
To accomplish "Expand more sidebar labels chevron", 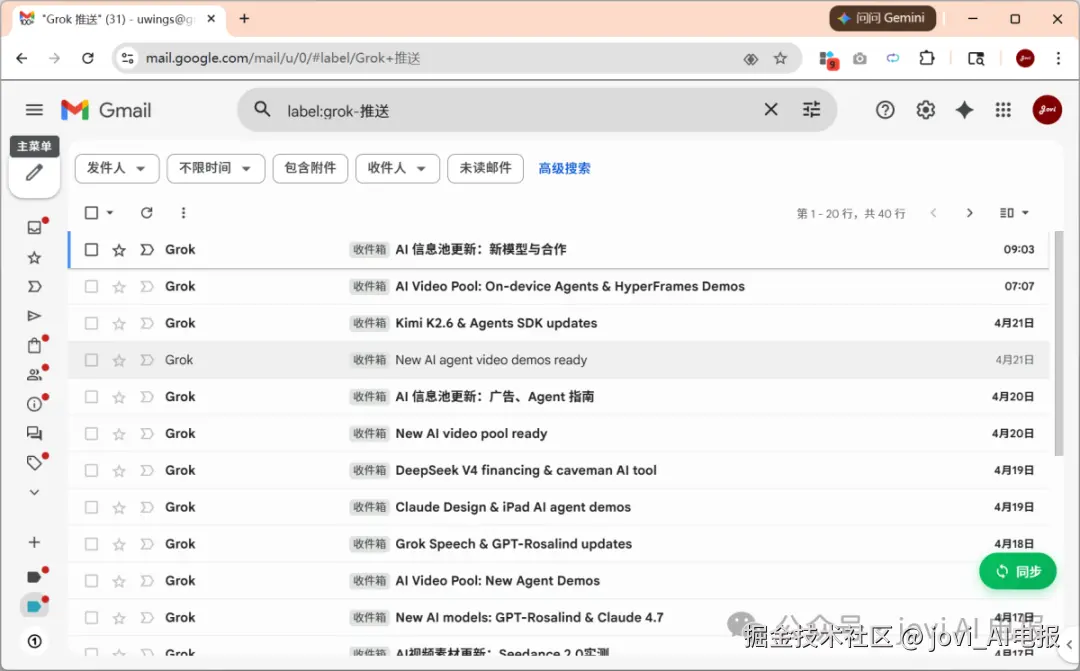I will click(x=34, y=493).
